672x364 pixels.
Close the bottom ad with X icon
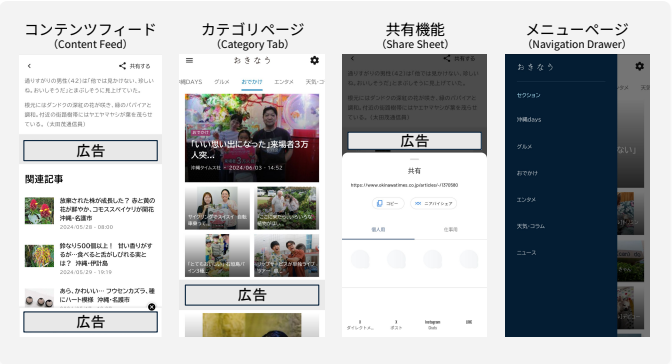pos(152,307)
